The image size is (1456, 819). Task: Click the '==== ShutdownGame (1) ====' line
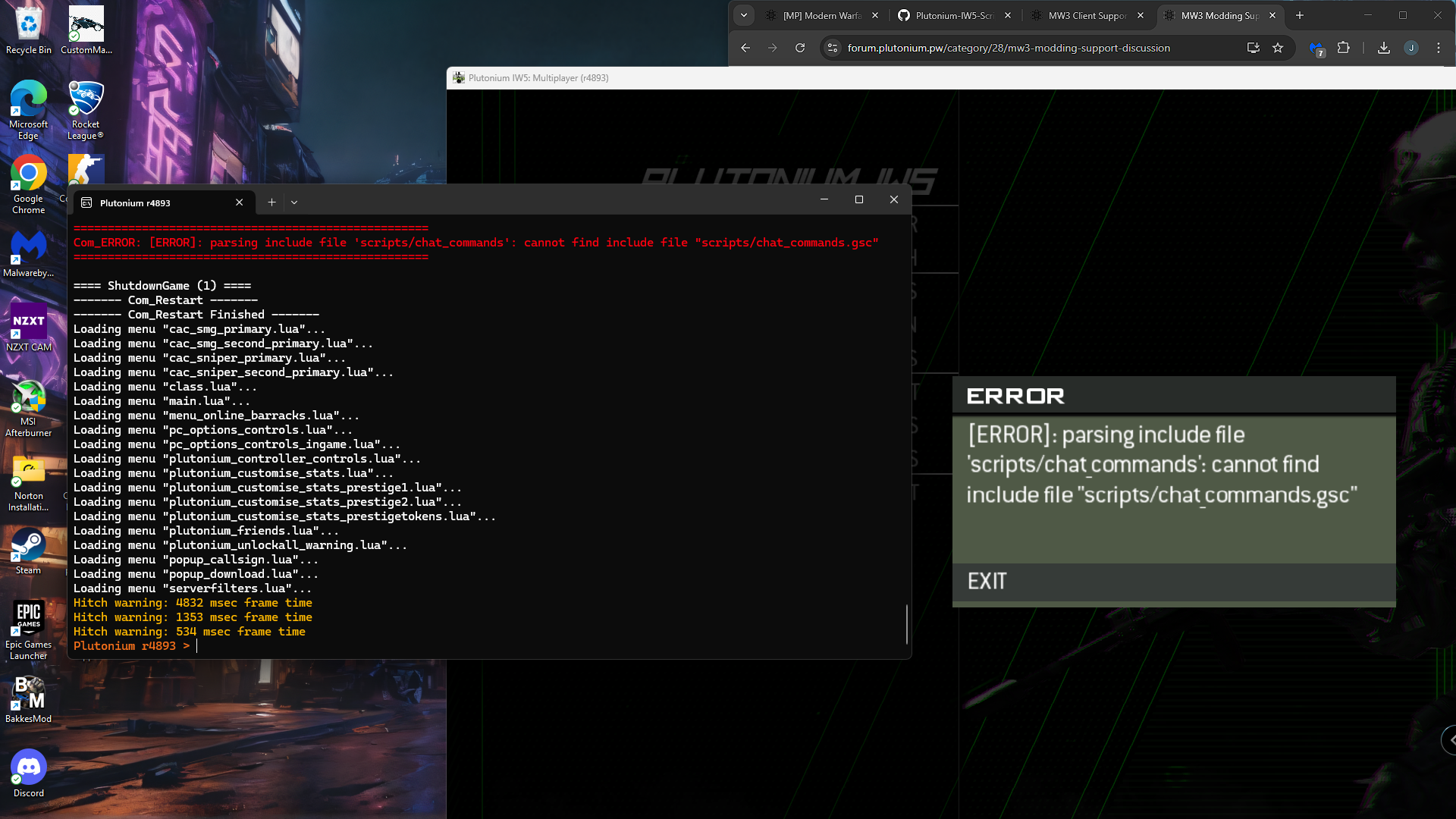pyautogui.click(x=162, y=286)
